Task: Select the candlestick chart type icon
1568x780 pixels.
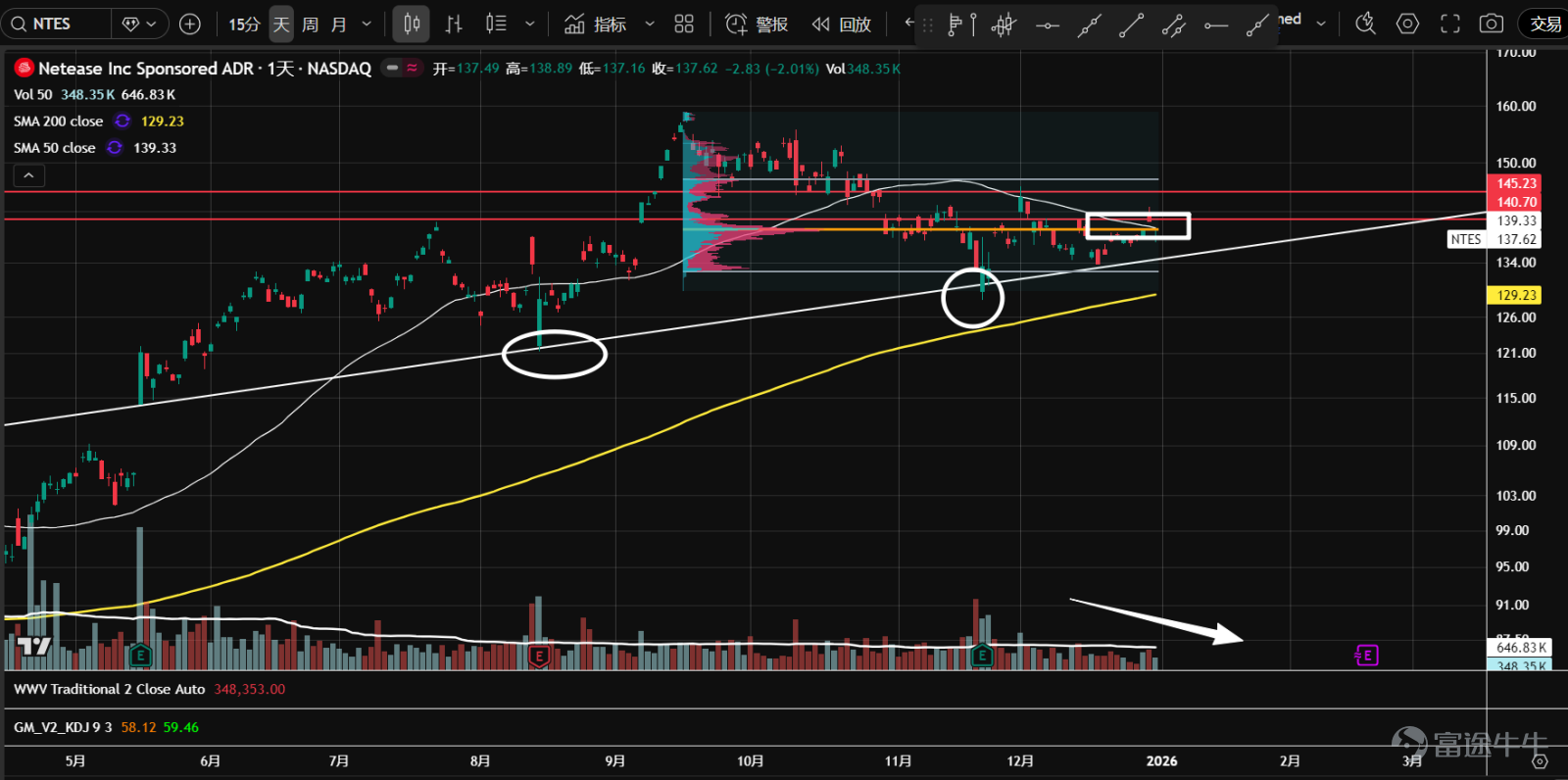Action: (x=412, y=24)
